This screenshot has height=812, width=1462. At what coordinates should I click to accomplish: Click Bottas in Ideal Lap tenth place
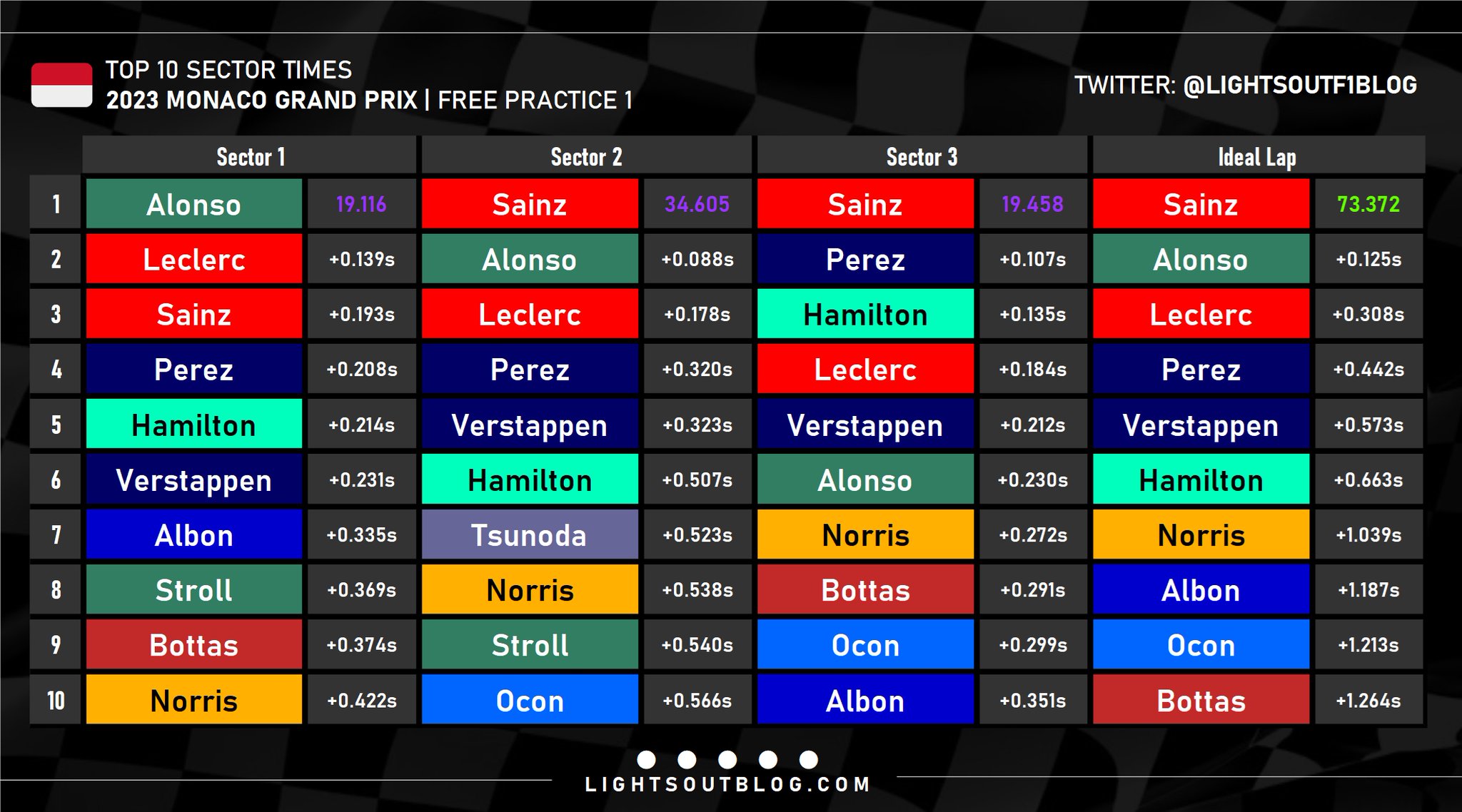1201,700
